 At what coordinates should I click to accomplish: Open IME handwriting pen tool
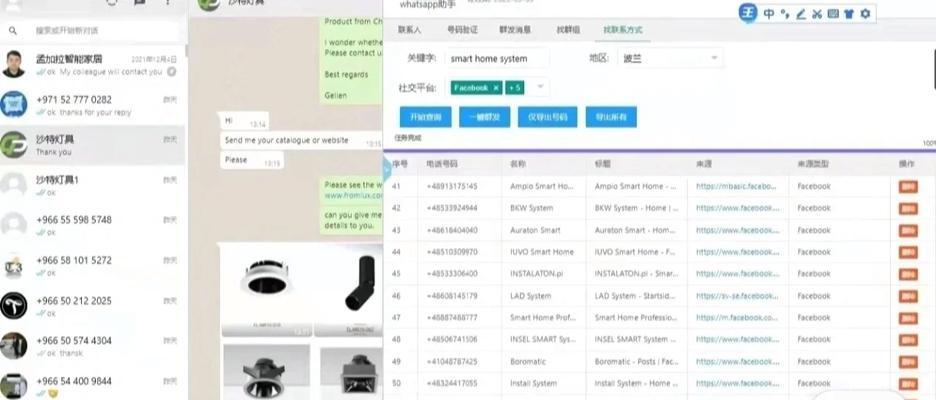coord(801,14)
